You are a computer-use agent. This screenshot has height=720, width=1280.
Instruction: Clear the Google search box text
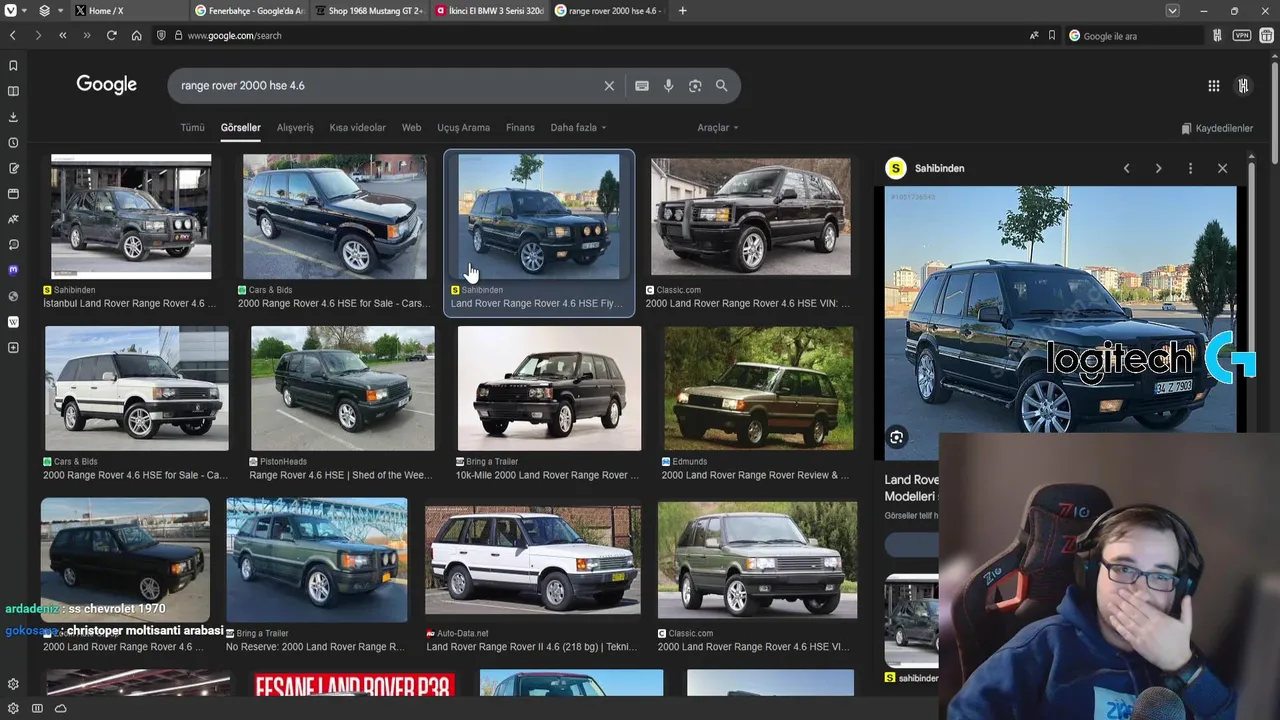(x=609, y=86)
